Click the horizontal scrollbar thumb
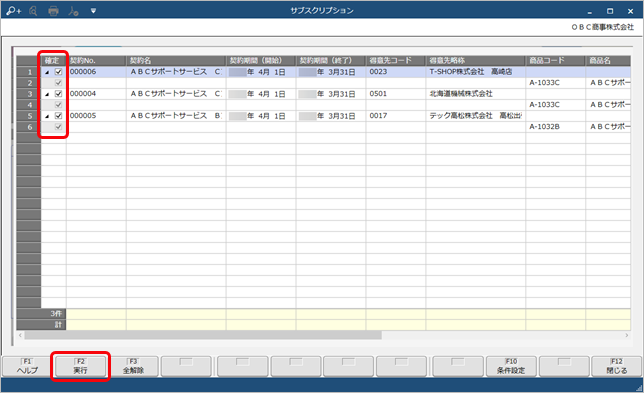 tap(203, 336)
